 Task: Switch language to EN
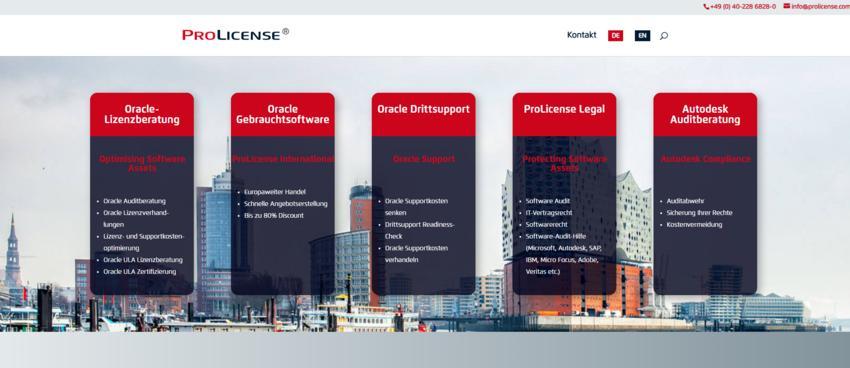point(642,35)
